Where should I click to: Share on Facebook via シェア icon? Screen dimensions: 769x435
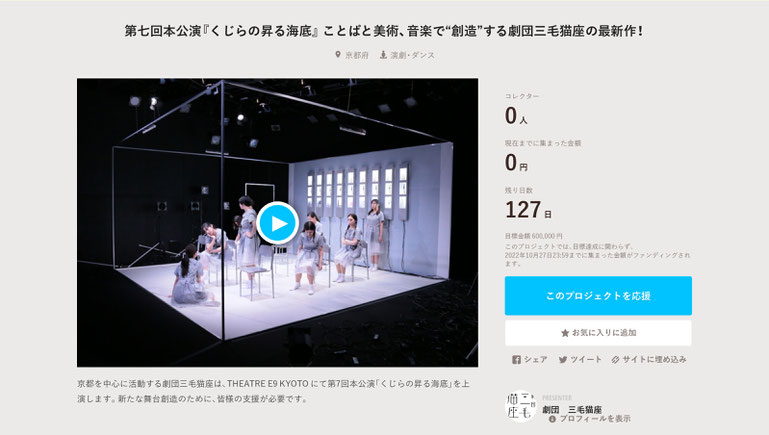point(516,359)
